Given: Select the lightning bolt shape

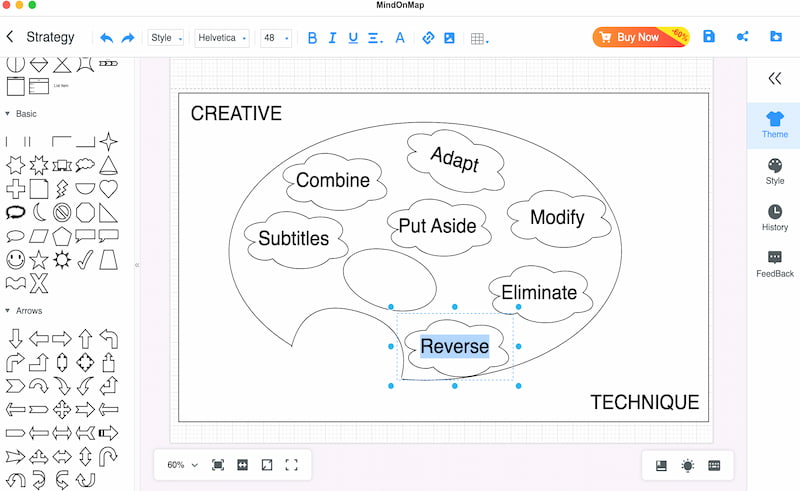Looking at the screenshot, I should click(62, 189).
